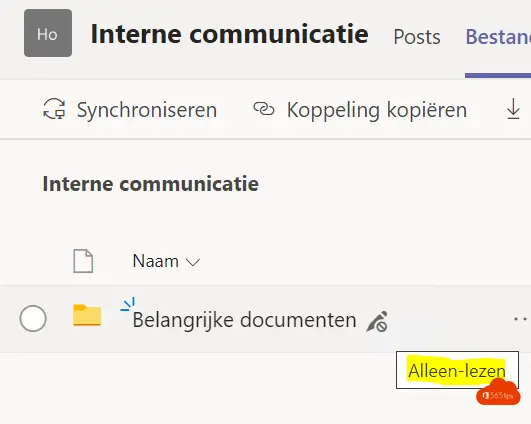Screen dimensions: 531x424
Task: Click the read-only pencil icon beside folder name
Action: click(x=377, y=321)
